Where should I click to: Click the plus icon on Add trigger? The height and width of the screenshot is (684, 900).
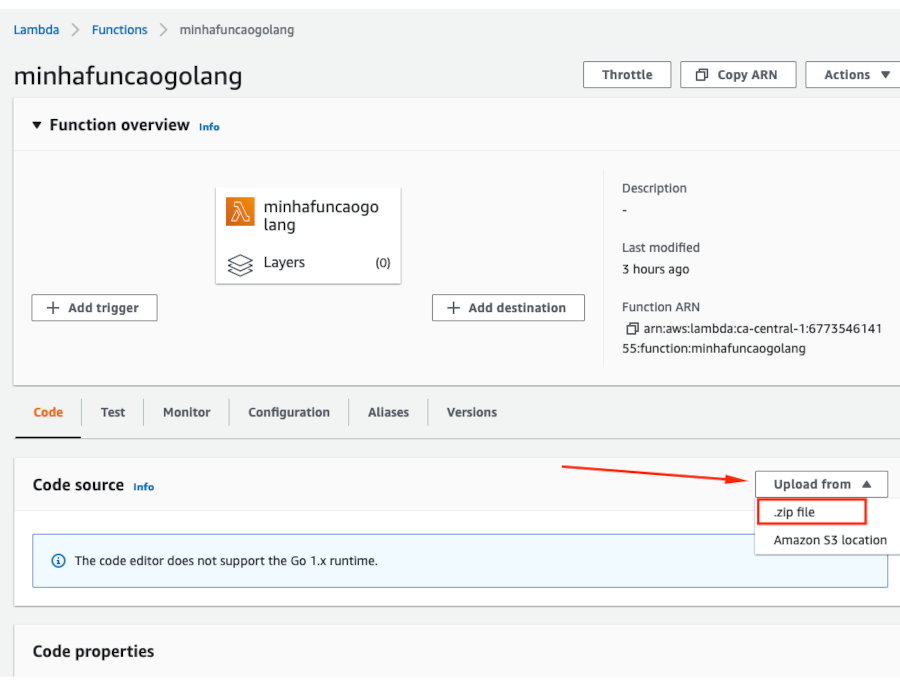[x=54, y=307]
